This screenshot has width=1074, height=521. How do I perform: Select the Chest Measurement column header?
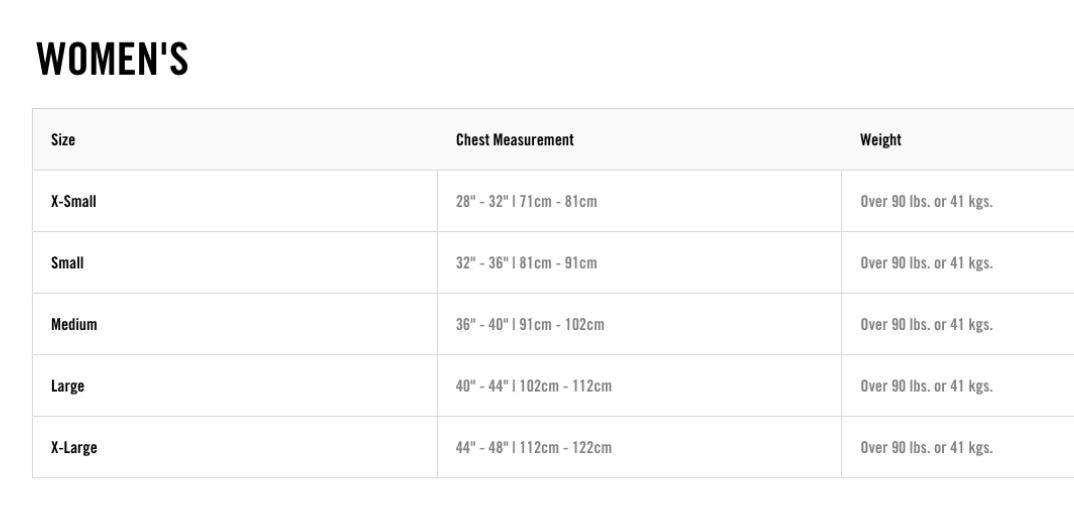tap(515, 140)
